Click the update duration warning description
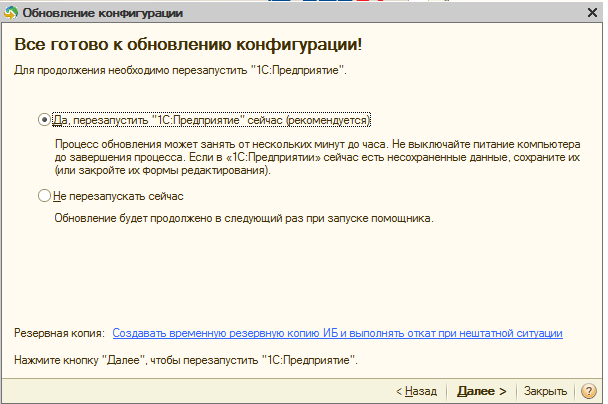 [317, 158]
